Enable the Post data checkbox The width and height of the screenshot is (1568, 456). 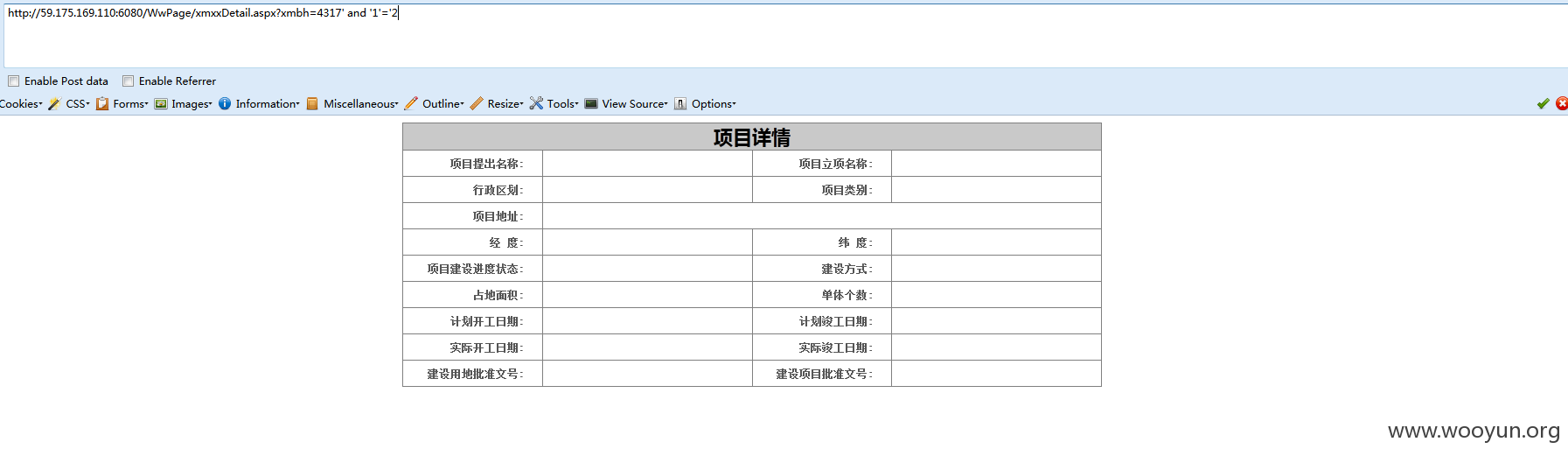[x=13, y=81]
